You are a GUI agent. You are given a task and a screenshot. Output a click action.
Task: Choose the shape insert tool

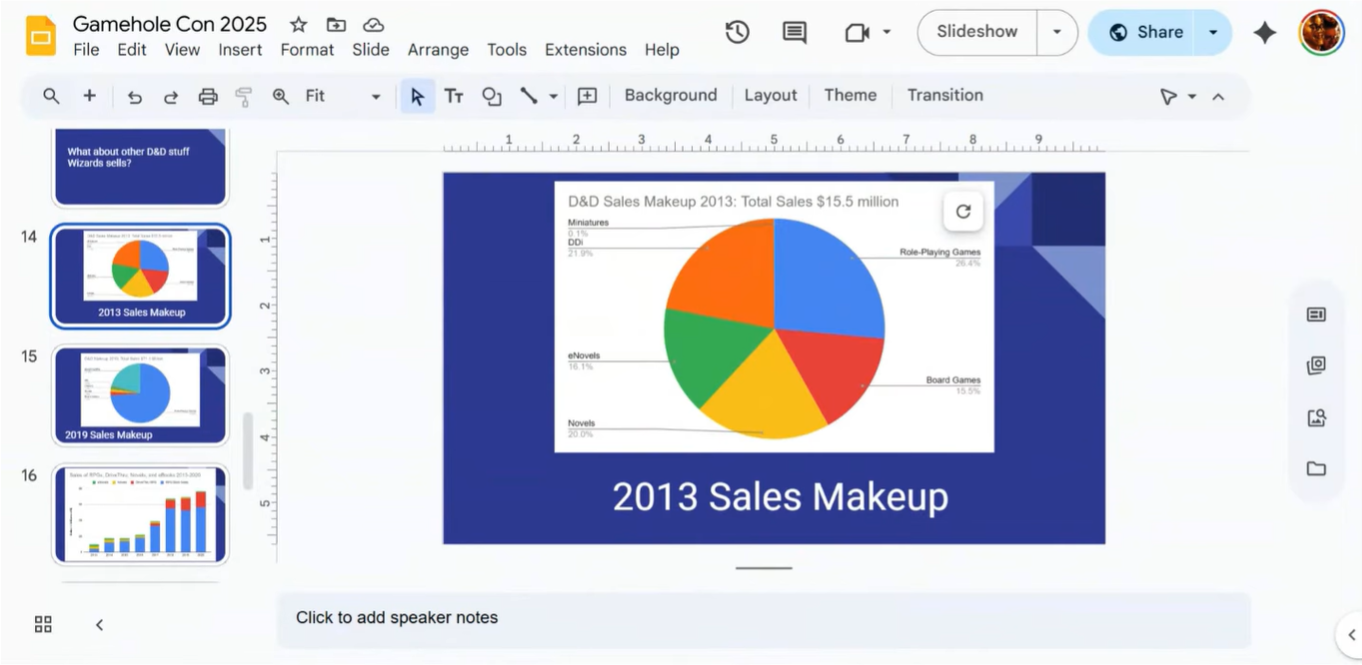(491, 96)
